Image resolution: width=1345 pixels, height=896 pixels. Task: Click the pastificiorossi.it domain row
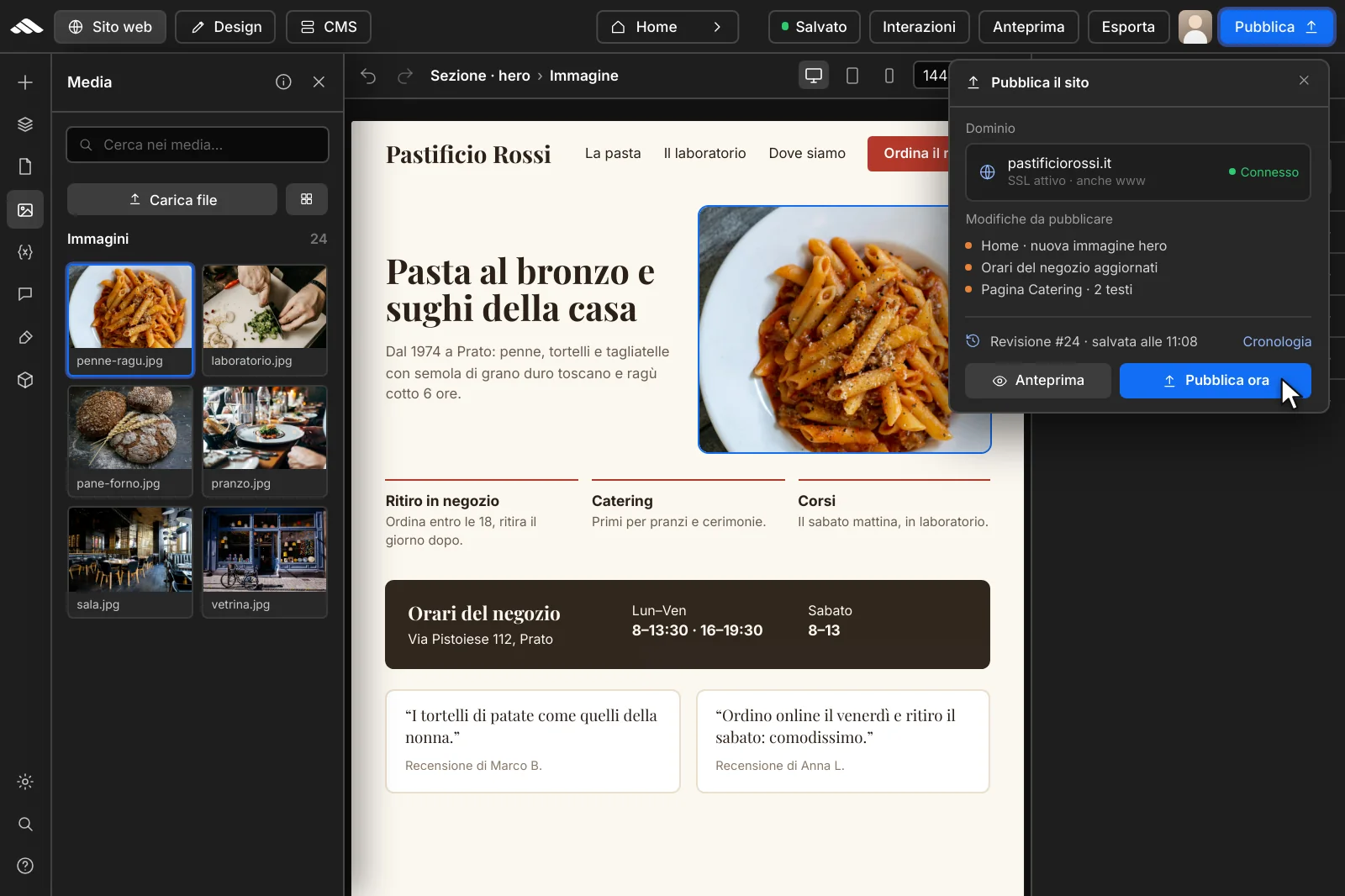pos(1137,172)
